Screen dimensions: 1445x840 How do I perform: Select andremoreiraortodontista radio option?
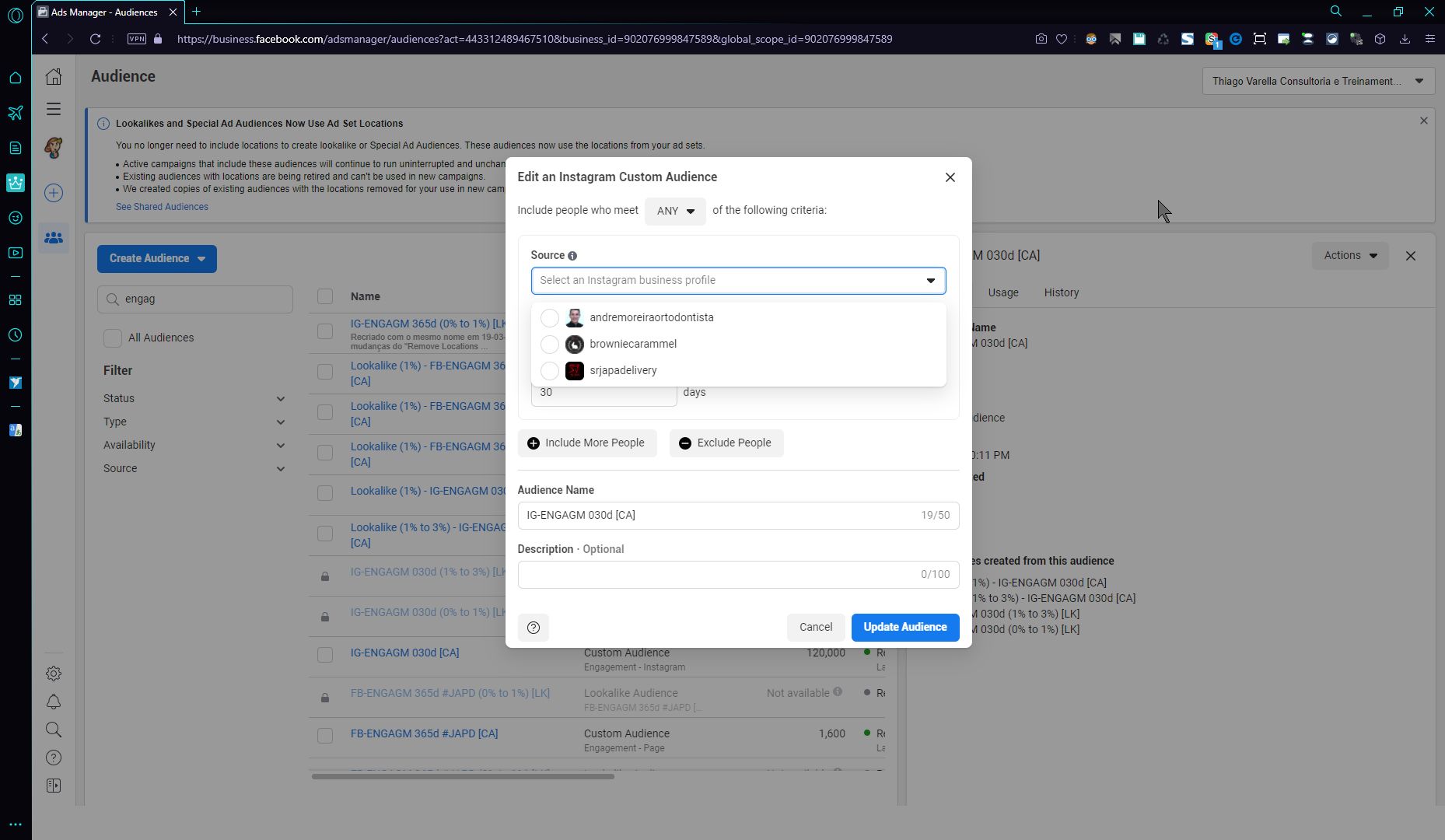pos(550,318)
